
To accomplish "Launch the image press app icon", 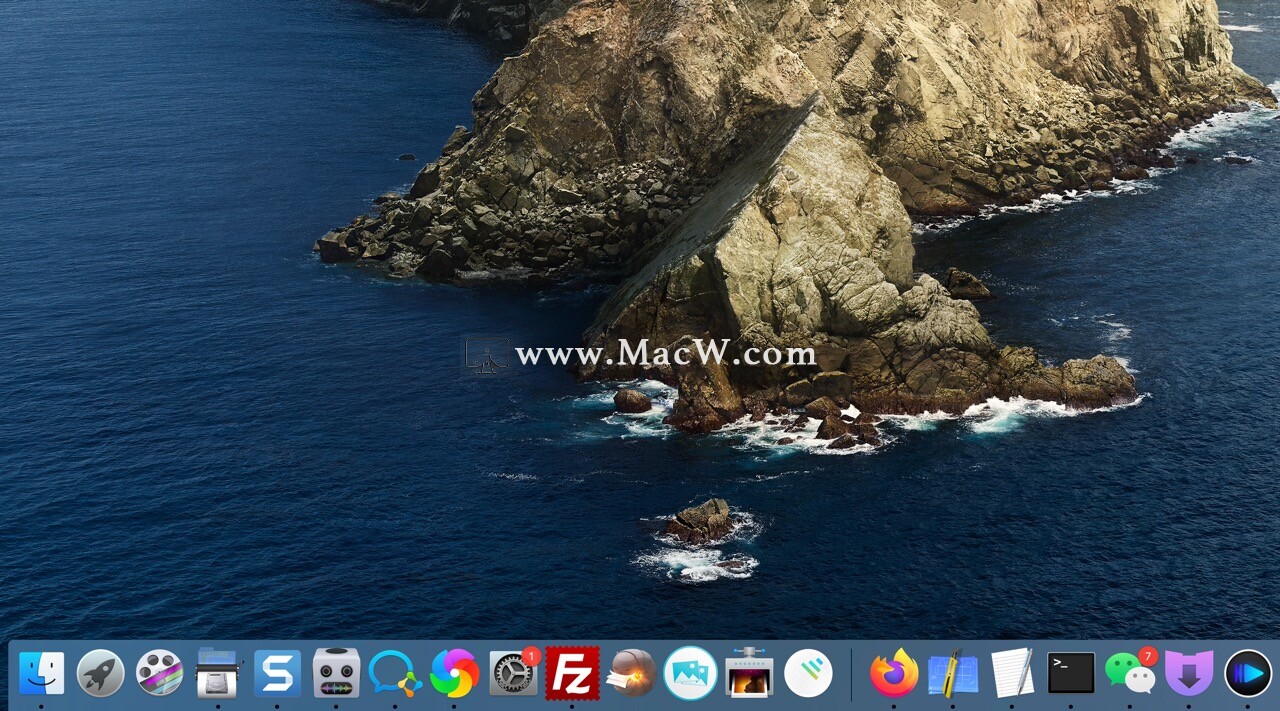I will point(749,673).
